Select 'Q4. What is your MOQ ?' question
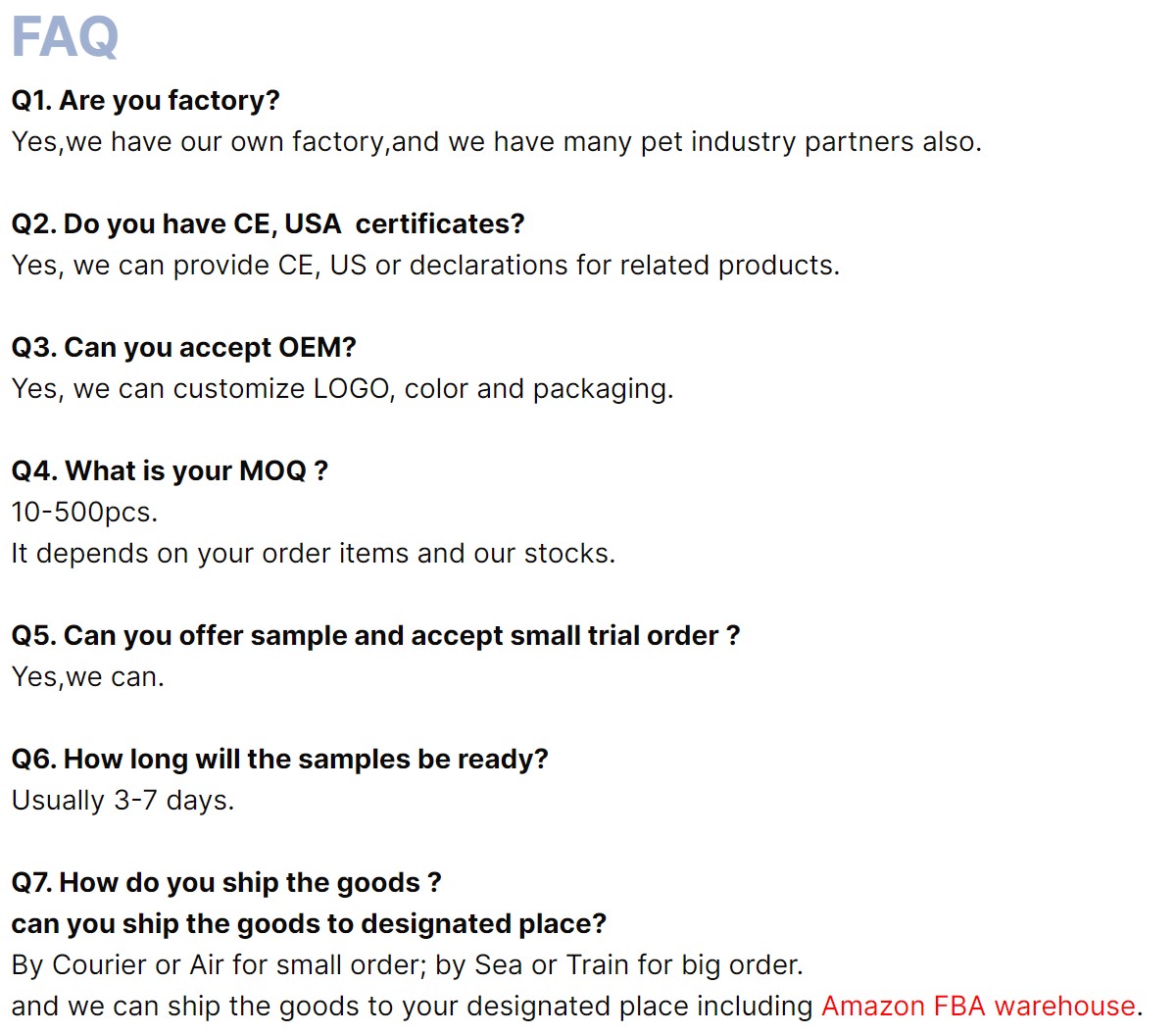Image resolution: width=1176 pixels, height=1033 pixels. (x=170, y=471)
